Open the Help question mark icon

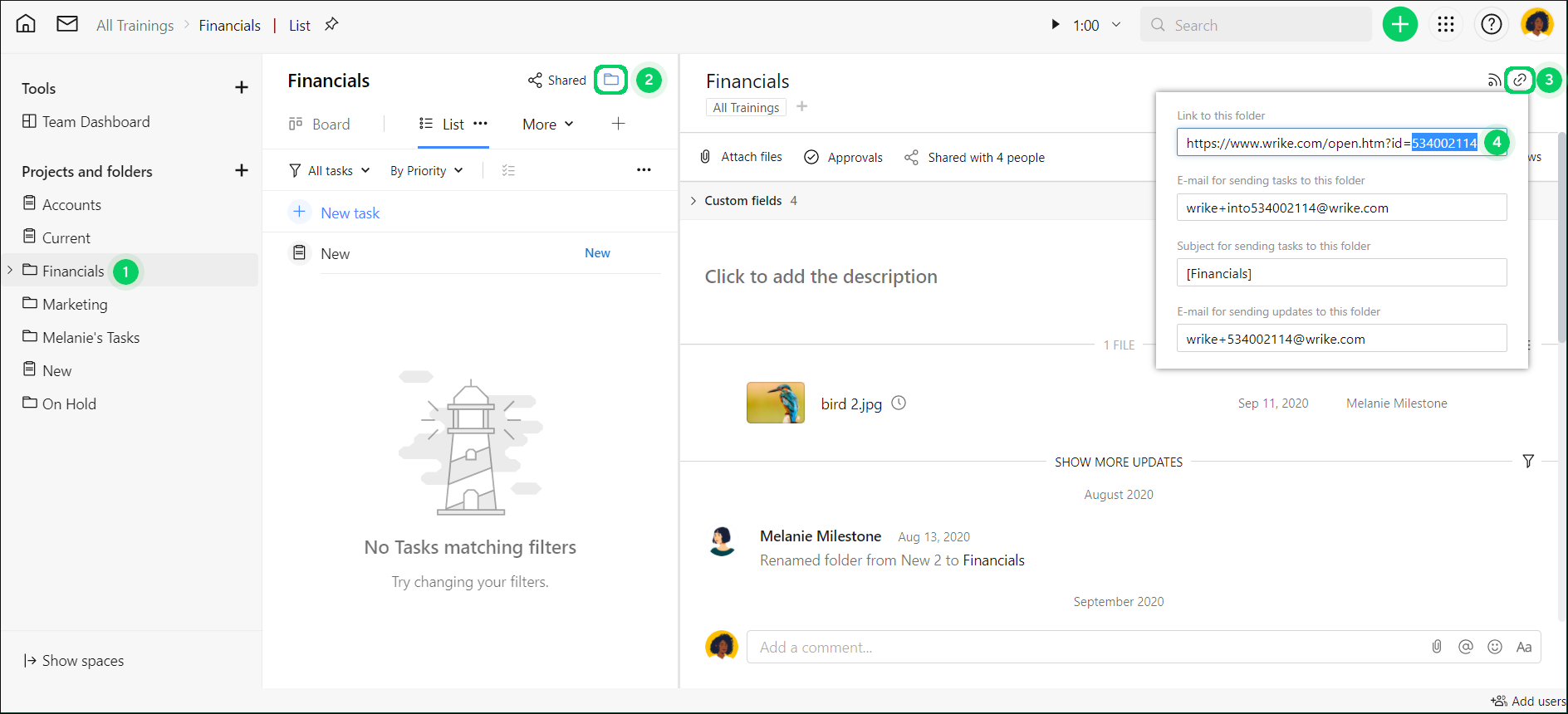pos(1491,25)
